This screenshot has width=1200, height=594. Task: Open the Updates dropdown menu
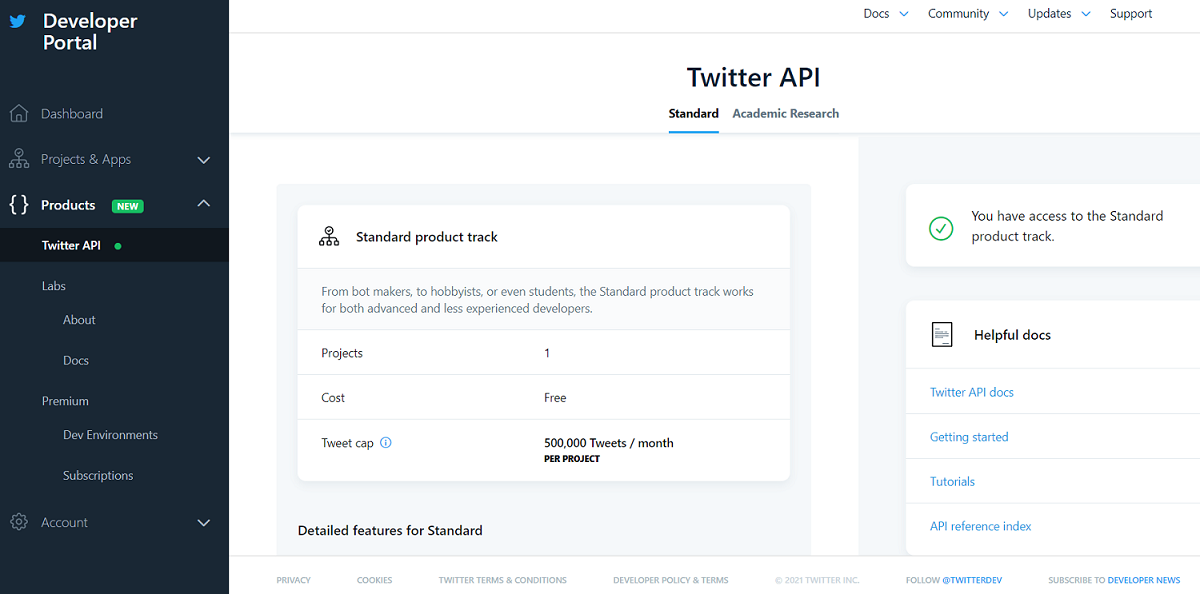tap(1059, 14)
